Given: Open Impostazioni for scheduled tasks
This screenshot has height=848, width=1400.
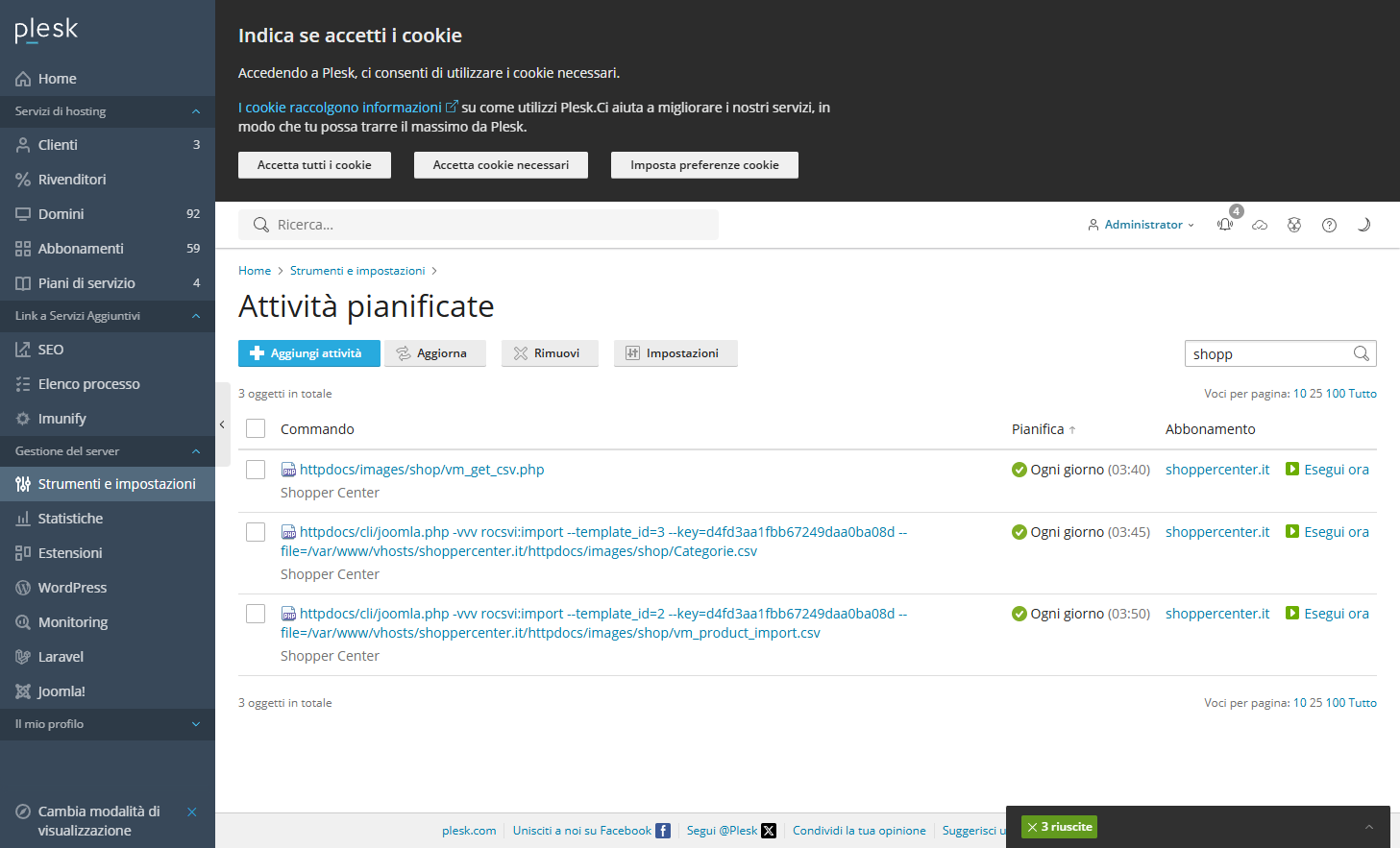Looking at the screenshot, I should coord(675,353).
